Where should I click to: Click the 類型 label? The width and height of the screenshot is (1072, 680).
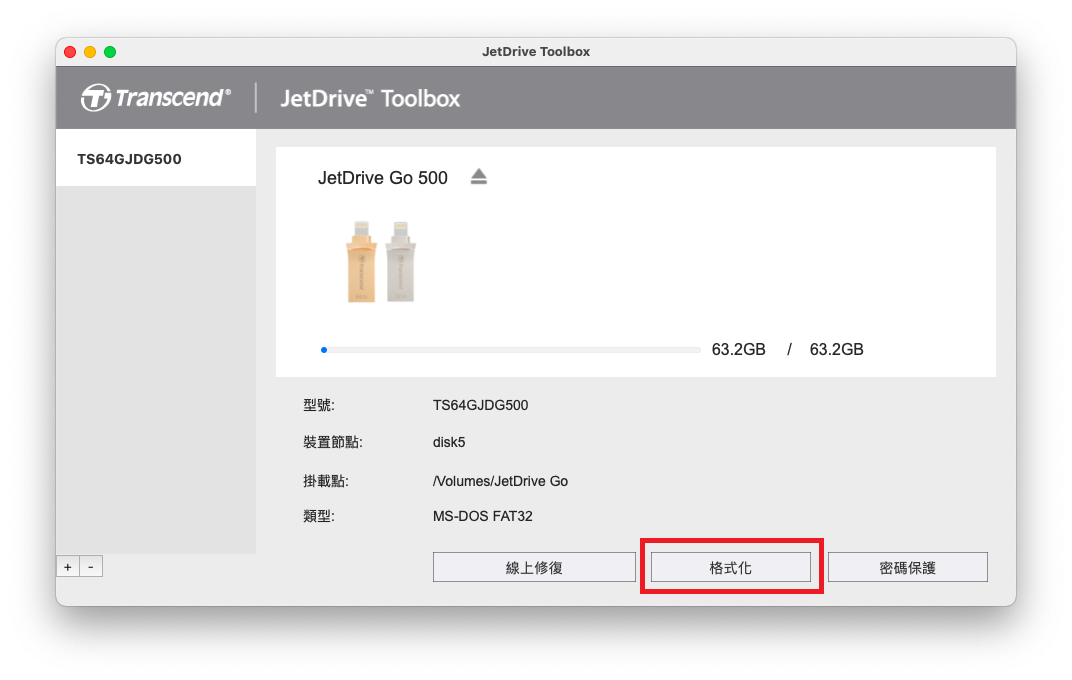click(319, 516)
